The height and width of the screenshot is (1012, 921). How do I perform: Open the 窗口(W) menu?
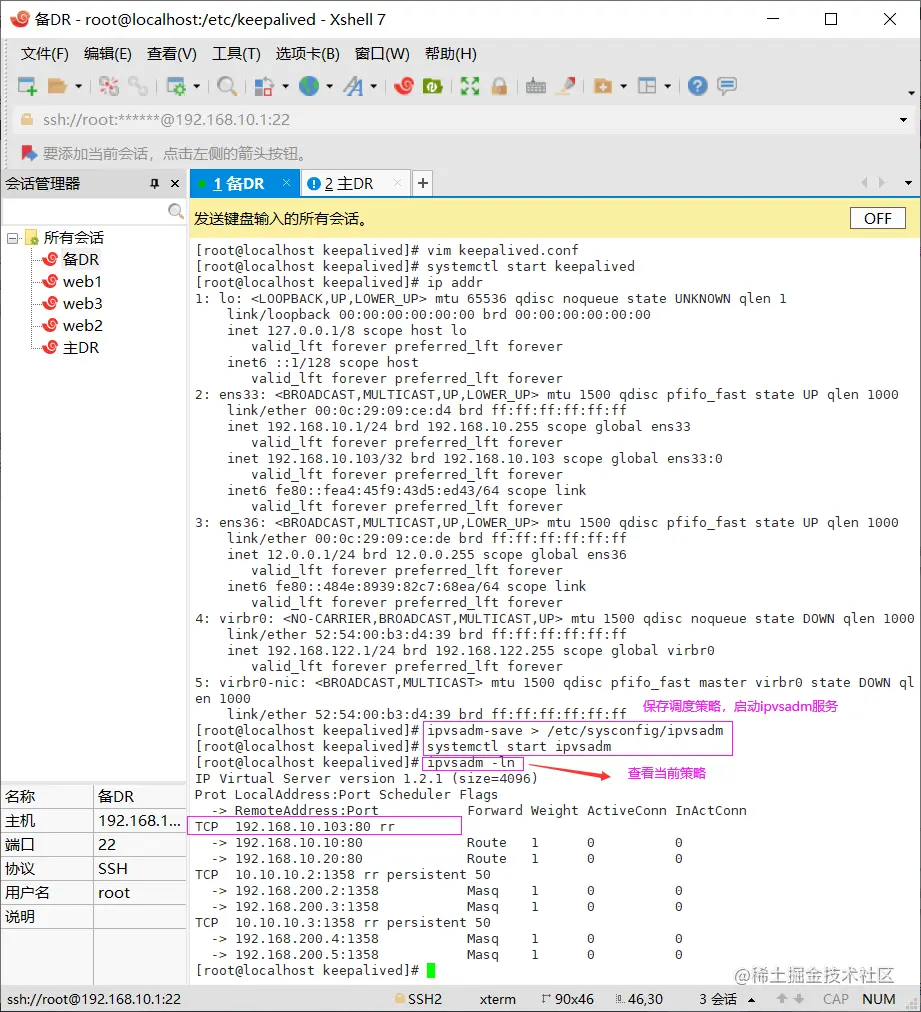[382, 54]
